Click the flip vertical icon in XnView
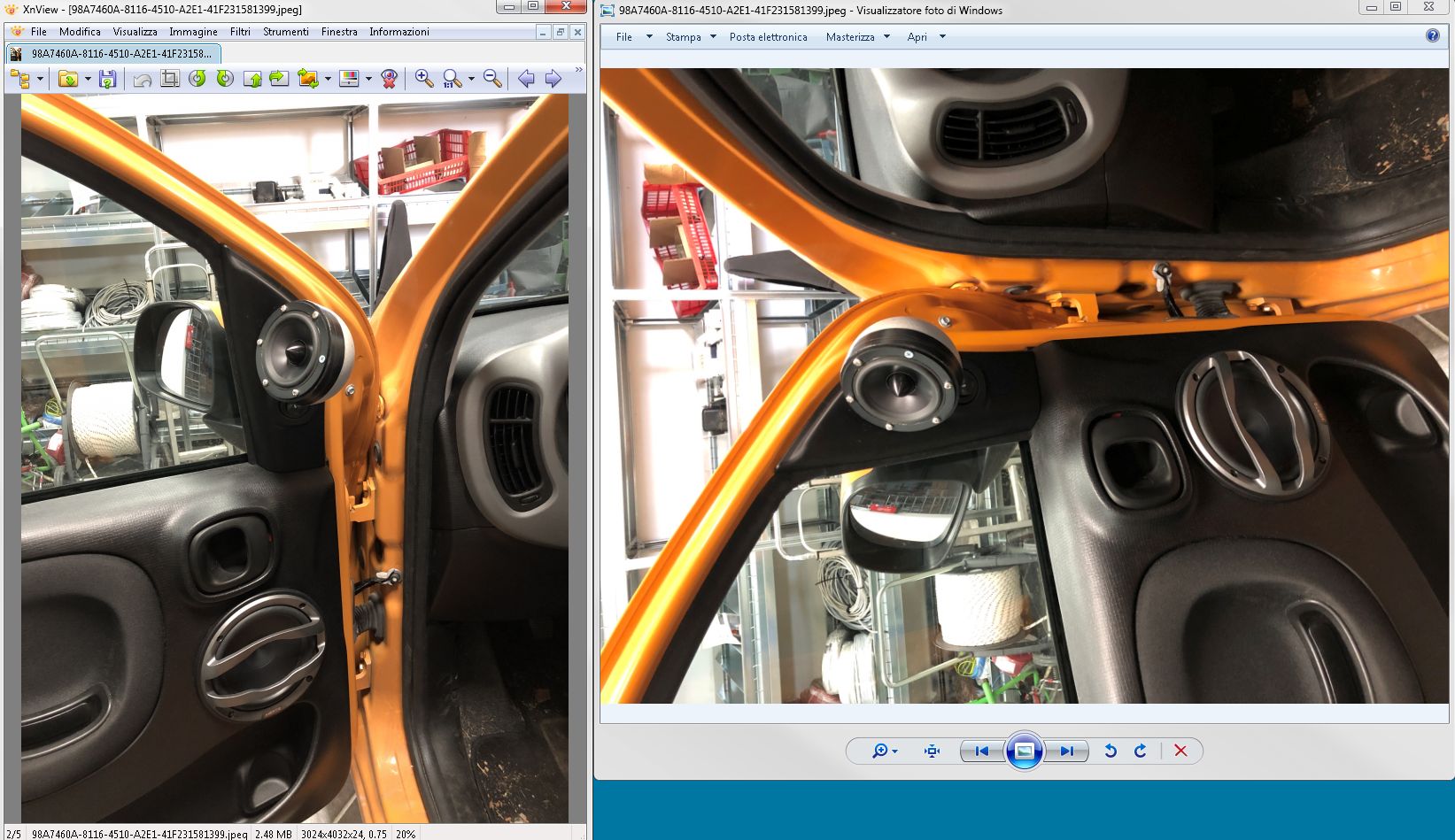 tap(252, 79)
